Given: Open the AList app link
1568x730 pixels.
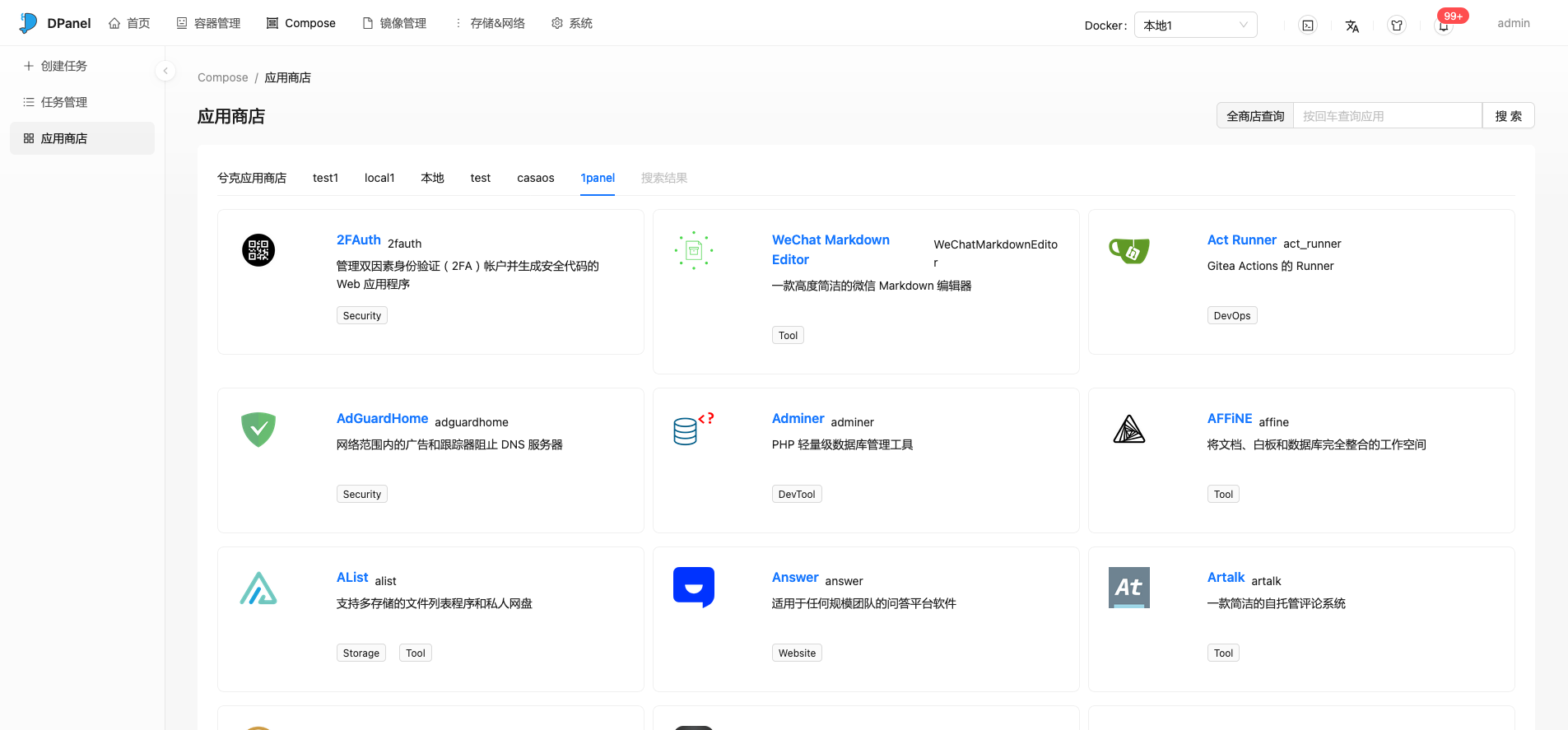Looking at the screenshot, I should (352, 577).
